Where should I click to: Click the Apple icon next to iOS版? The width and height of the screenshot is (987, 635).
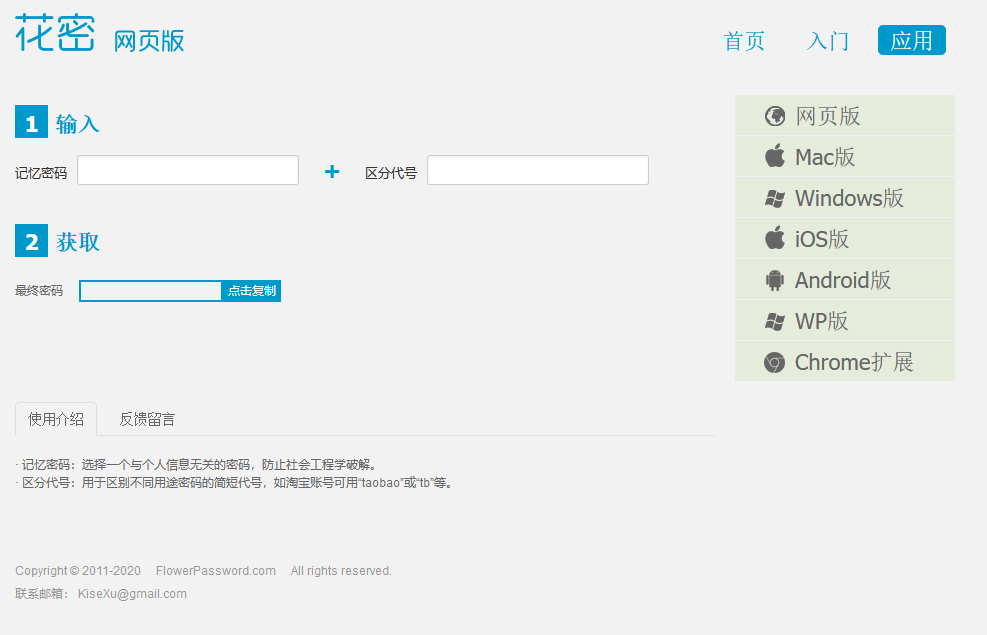(774, 239)
